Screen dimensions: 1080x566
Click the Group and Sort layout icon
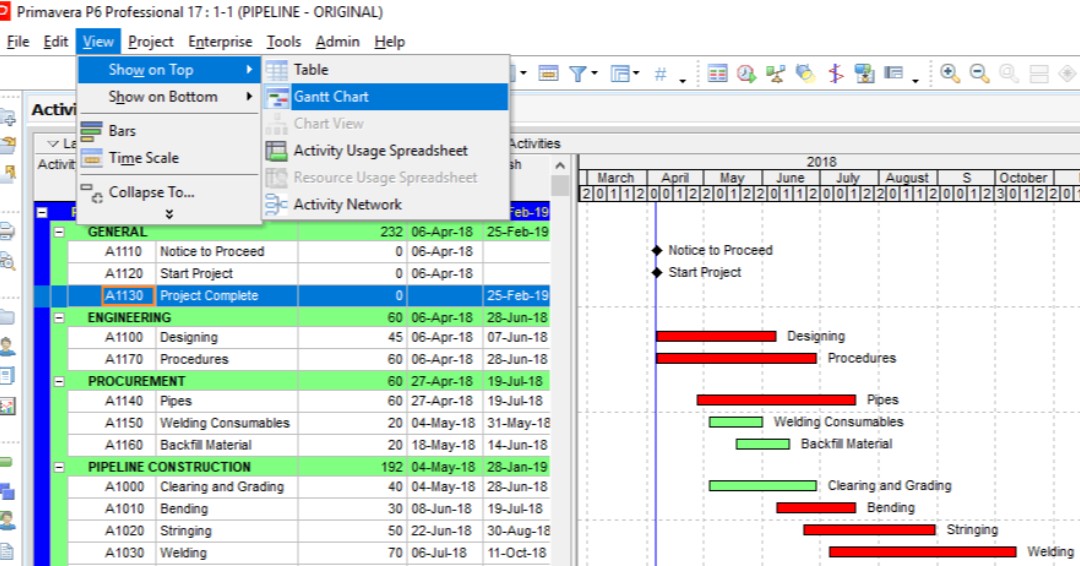[x=621, y=73]
